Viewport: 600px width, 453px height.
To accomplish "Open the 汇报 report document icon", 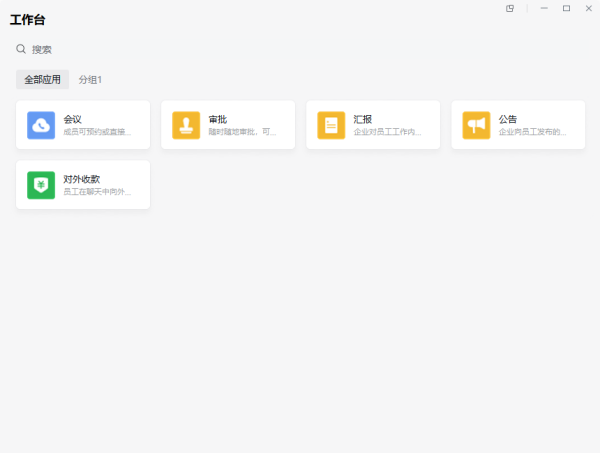I will pos(331,125).
